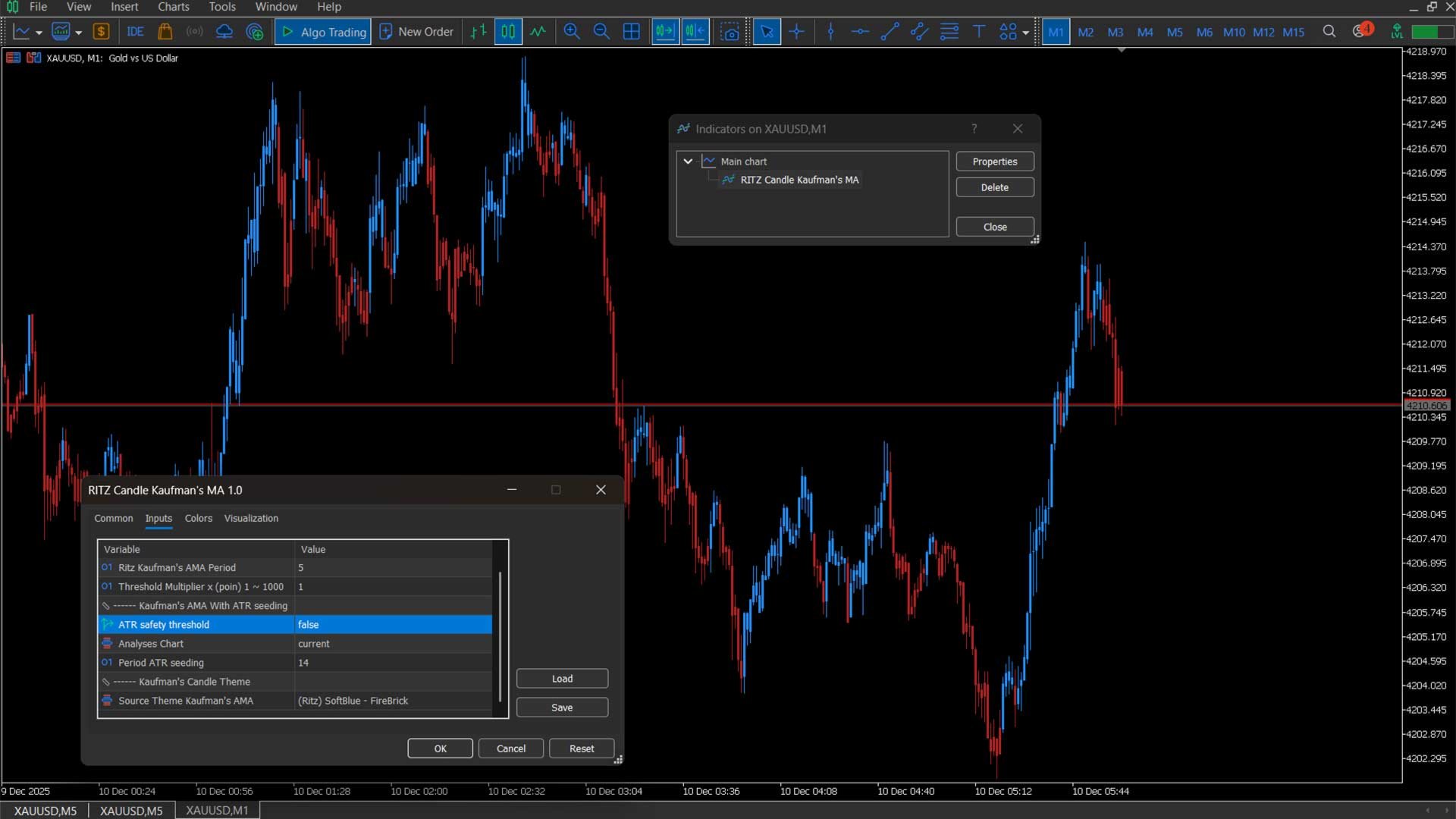Switch to the Colors tab

198,519
